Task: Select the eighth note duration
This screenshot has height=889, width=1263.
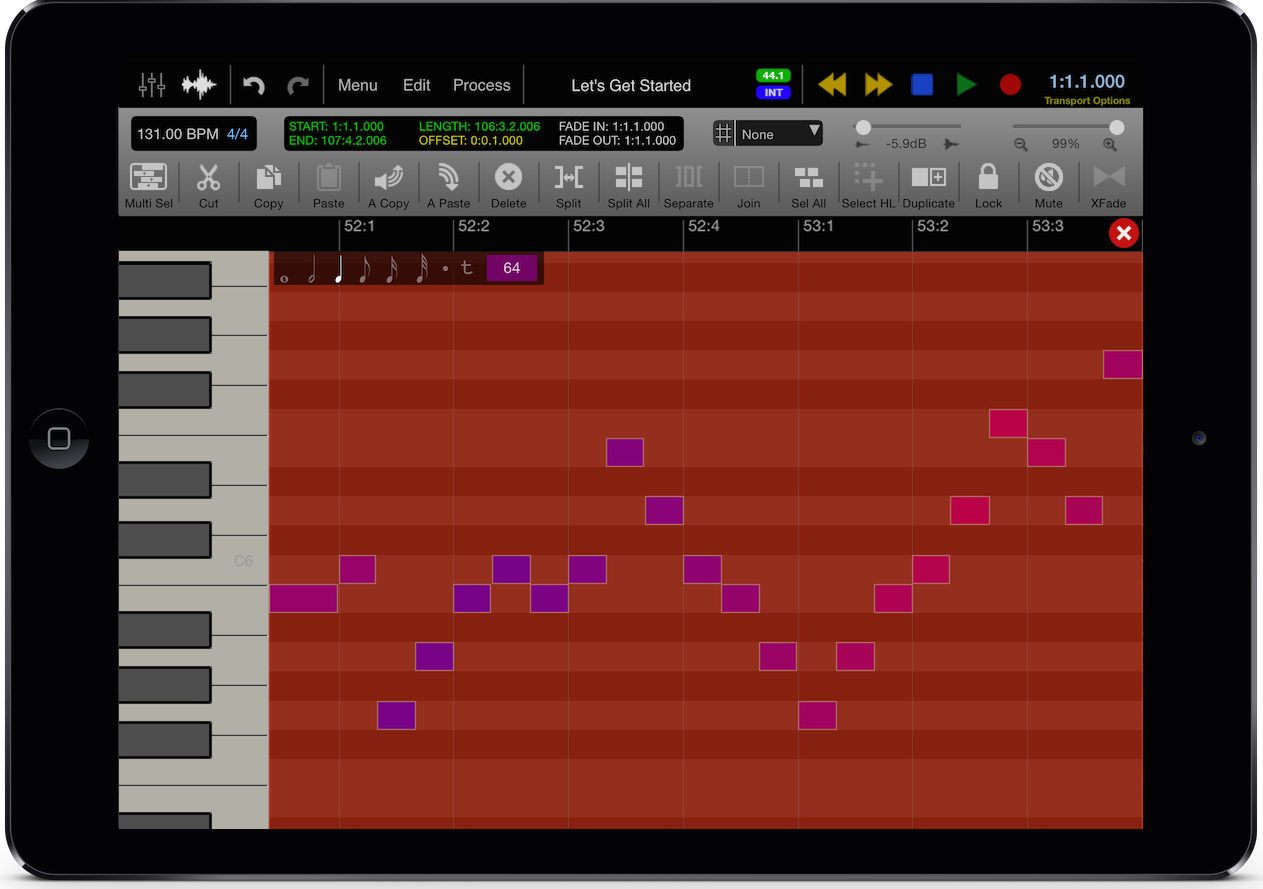Action: click(365, 268)
